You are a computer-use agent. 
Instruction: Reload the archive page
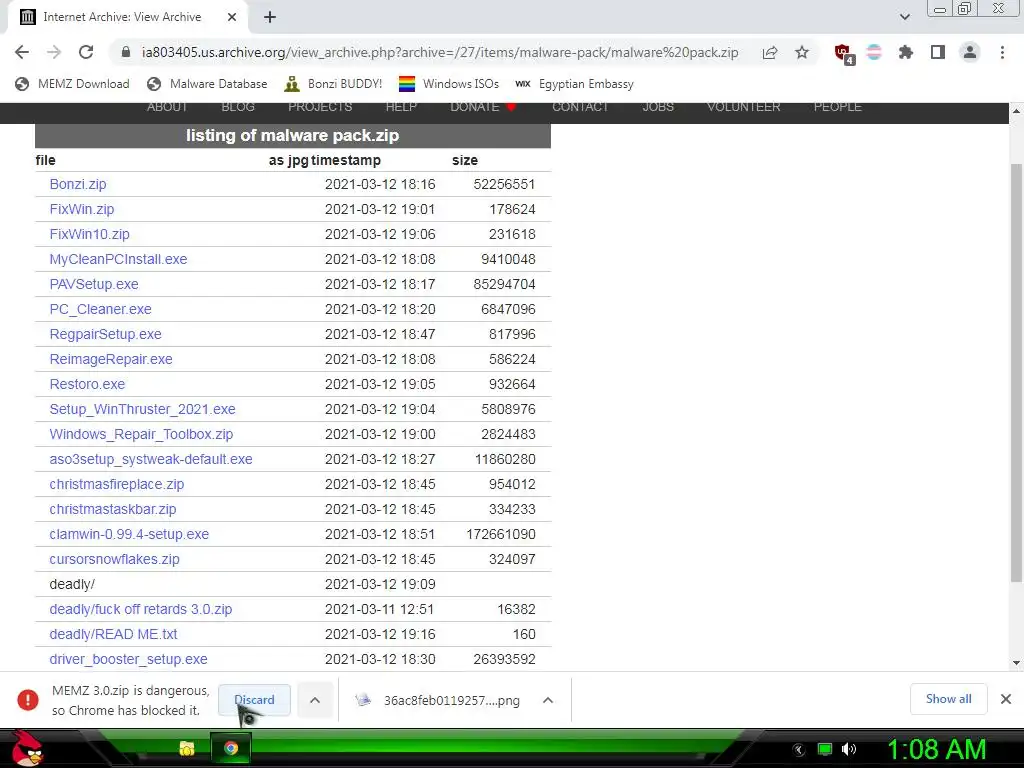point(86,52)
